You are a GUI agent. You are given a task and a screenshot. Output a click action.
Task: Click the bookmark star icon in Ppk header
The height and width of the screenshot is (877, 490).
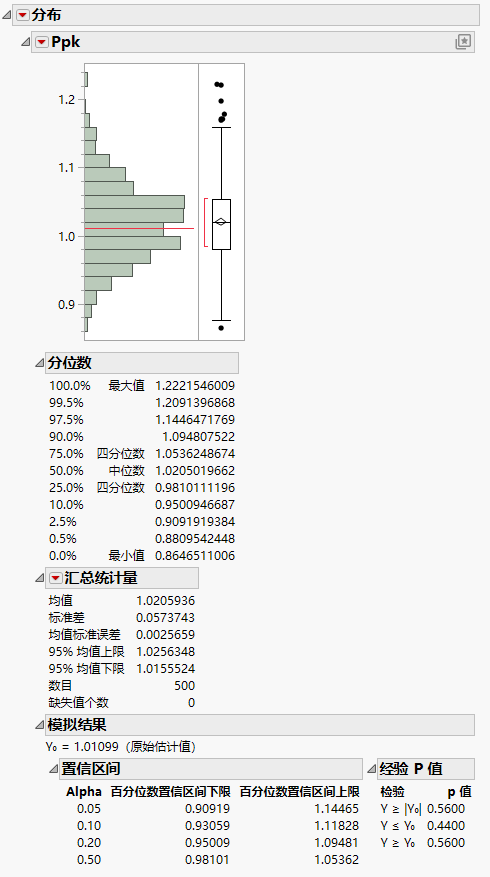[463, 42]
